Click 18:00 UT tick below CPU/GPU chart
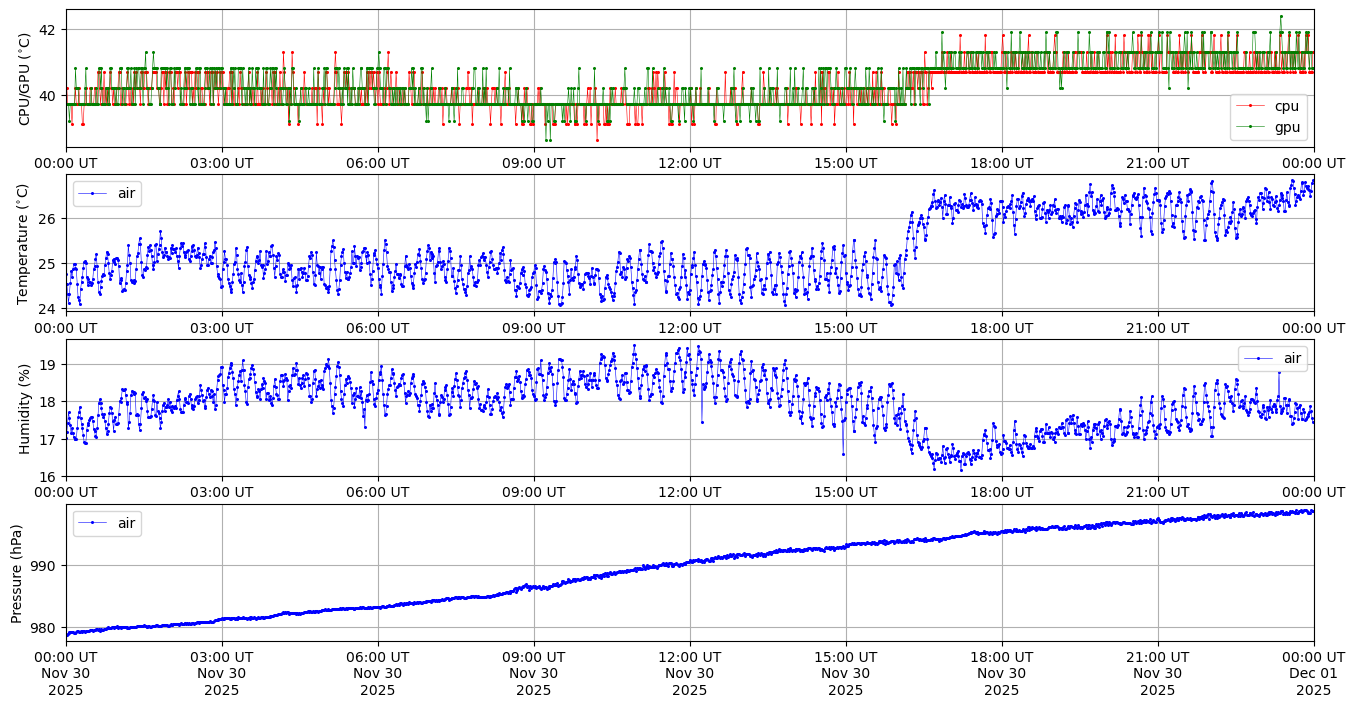This screenshot has width=1355, height=707. (1001, 163)
